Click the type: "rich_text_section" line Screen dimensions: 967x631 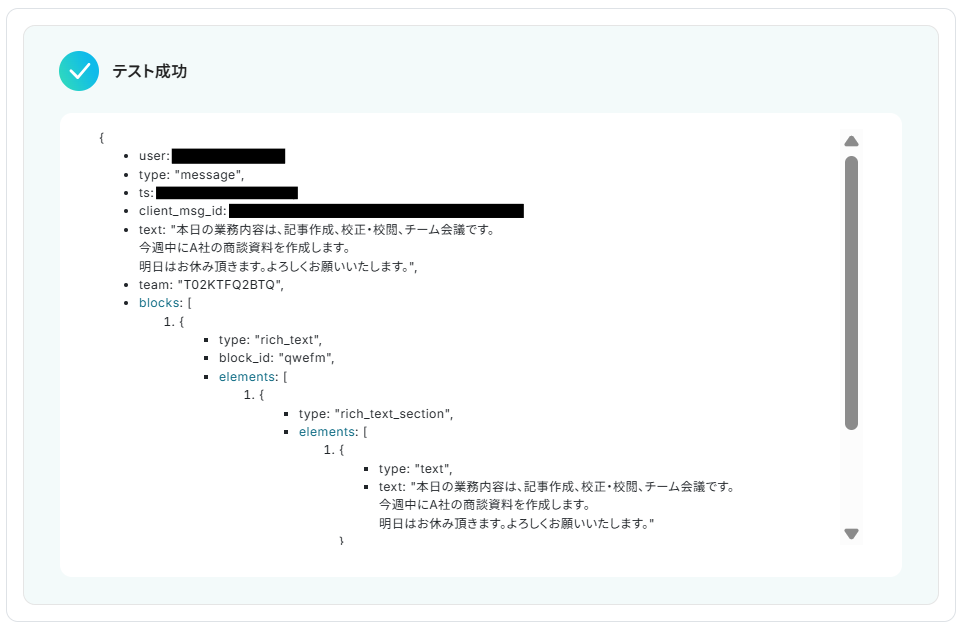tap(376, 414)
